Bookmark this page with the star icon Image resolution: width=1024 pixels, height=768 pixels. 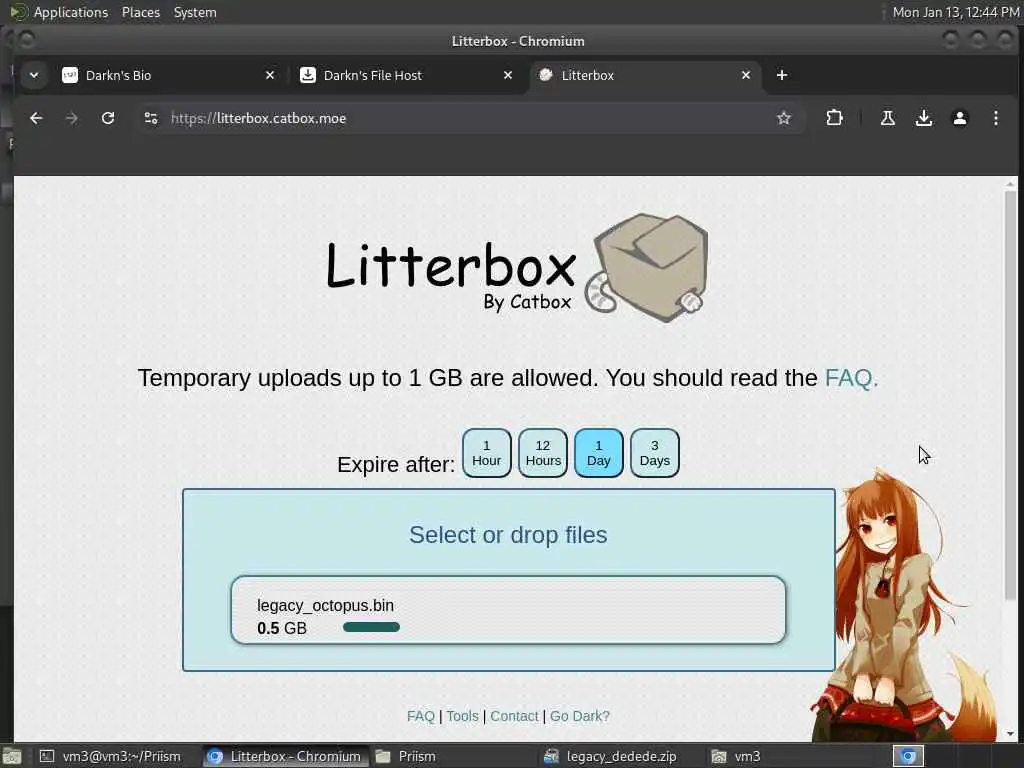pos(784,118)
